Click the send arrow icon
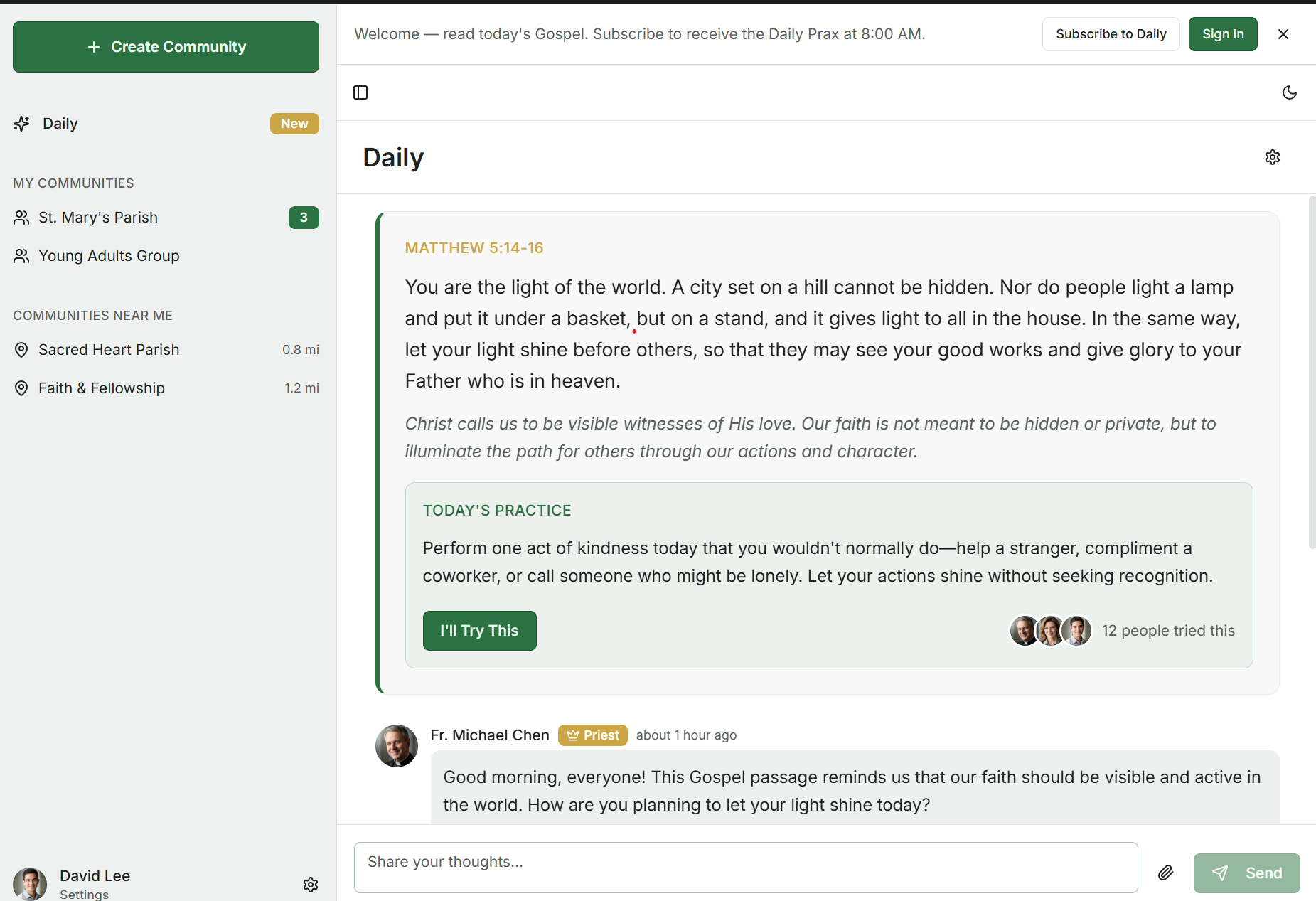Viewport: 1316px width, 901px height. point(1221,873)
